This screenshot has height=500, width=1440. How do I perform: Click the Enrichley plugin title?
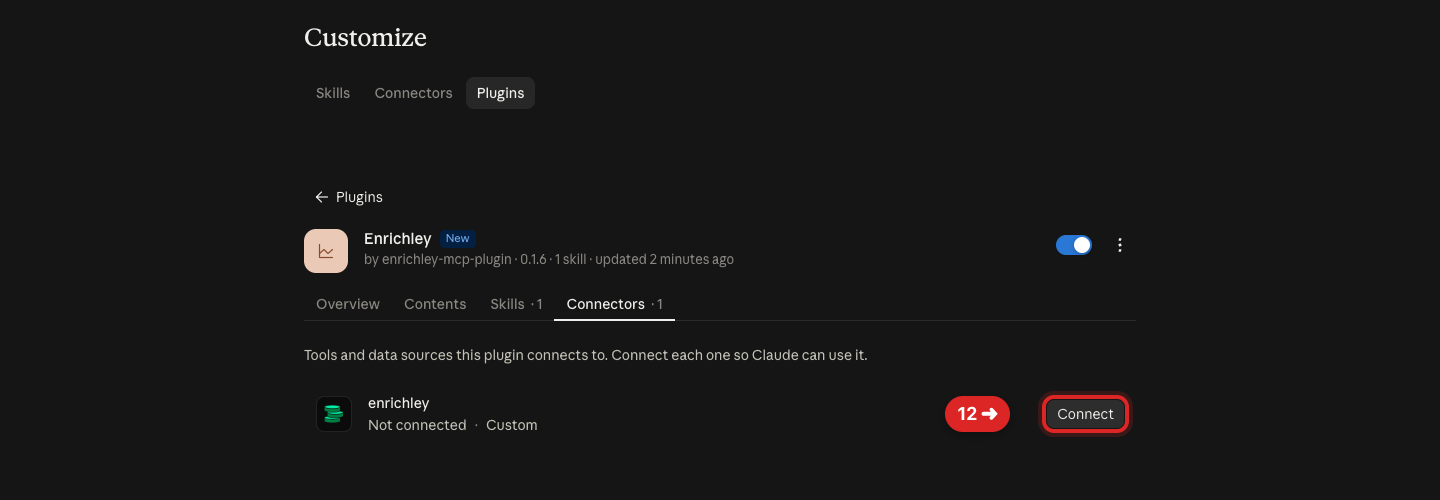point(397,239)
